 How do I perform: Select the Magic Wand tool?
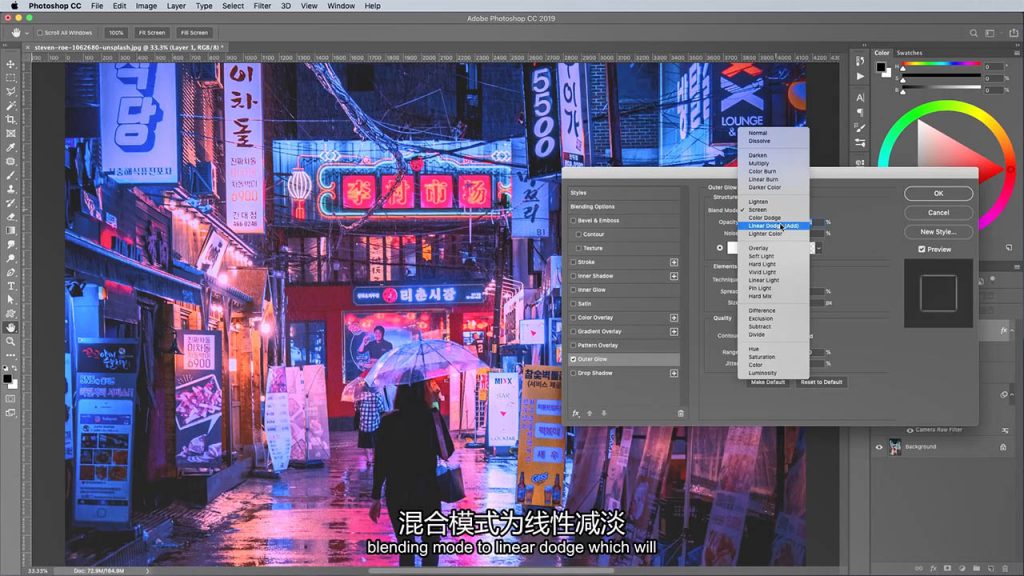click(10, 105)
